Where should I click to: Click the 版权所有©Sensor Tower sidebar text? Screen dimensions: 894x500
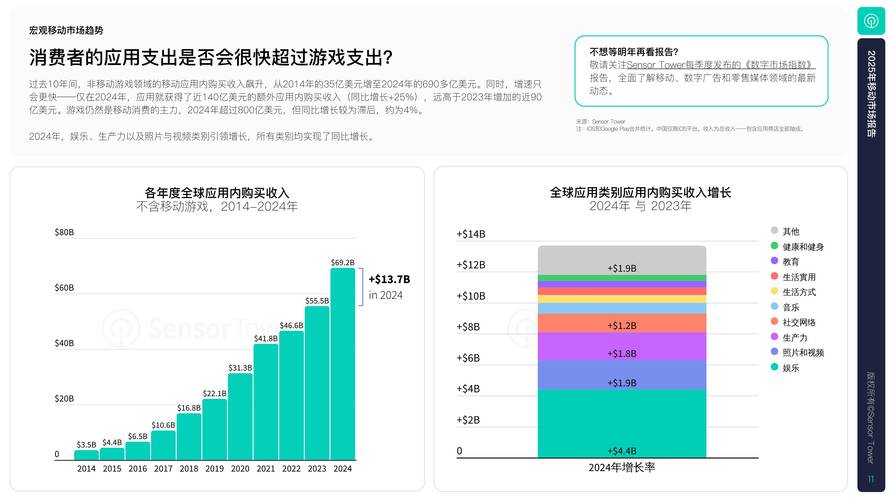tap(870, 412)
